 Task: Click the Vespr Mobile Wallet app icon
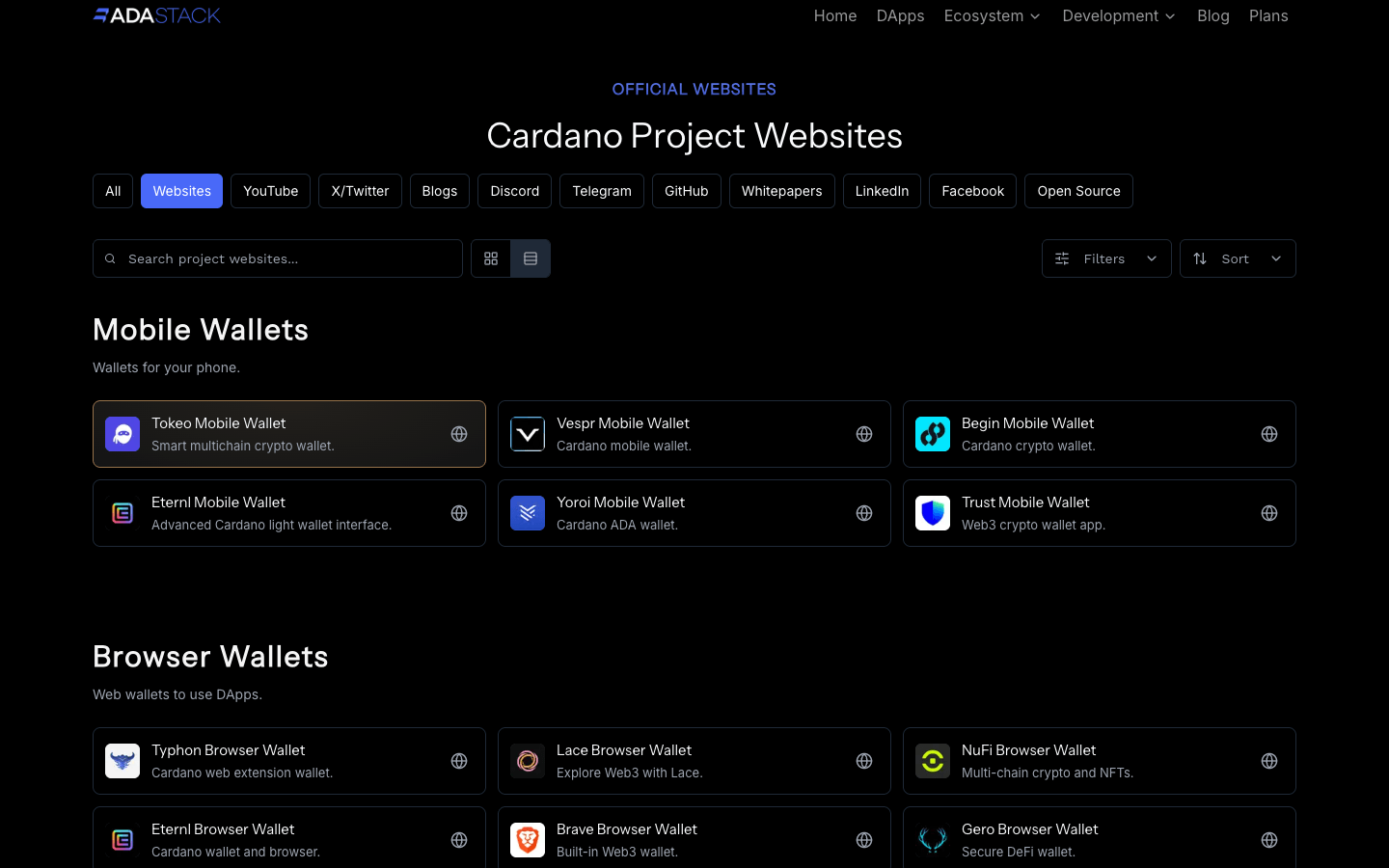pyautogui.click(x=528, y=434)
